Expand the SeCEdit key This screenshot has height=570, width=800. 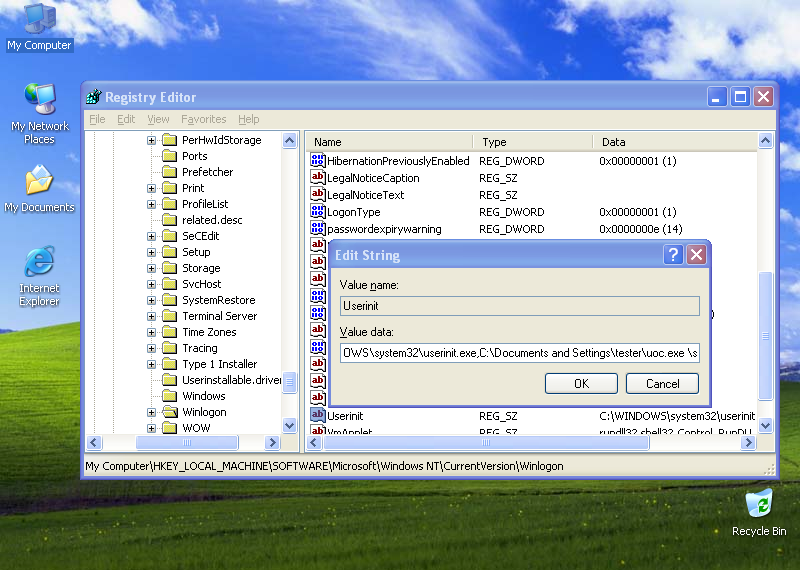coord(151,236)
